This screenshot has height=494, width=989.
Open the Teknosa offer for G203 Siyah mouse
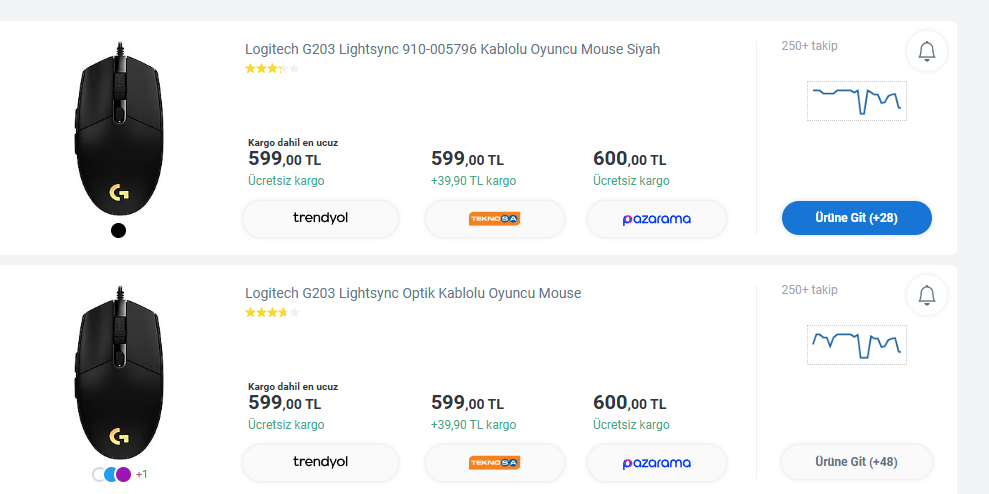[494, 218]
